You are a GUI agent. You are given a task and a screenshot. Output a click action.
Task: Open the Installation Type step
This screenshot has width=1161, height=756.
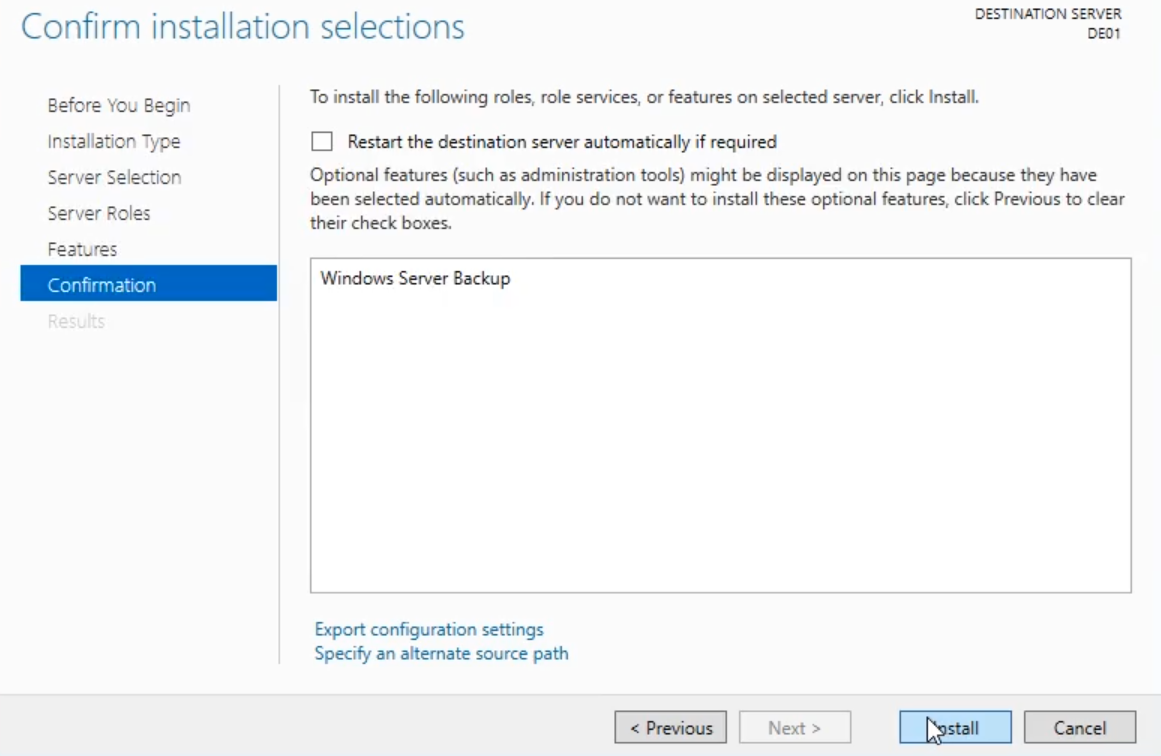(113, 141)
